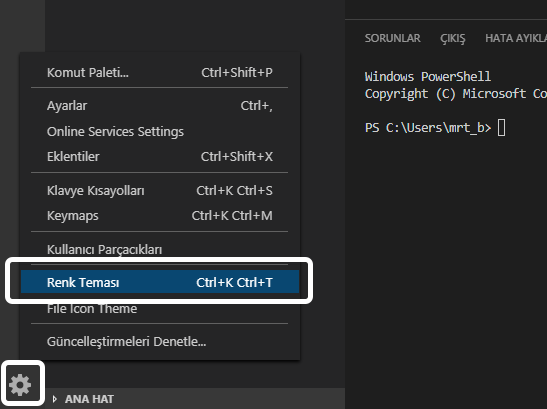Select Klavye Kısayolları entry
Screen dimensions: 547x409
[x=159, y=191]
